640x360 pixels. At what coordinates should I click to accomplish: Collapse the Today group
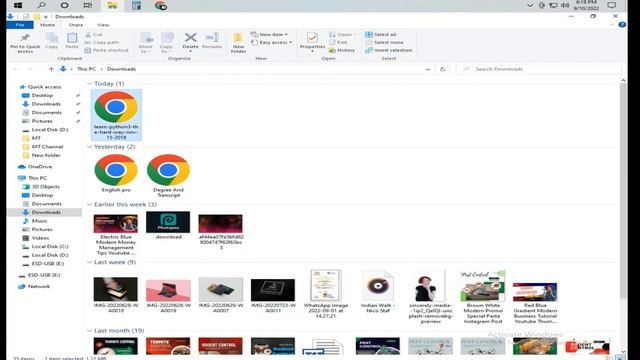coord(89,84)
